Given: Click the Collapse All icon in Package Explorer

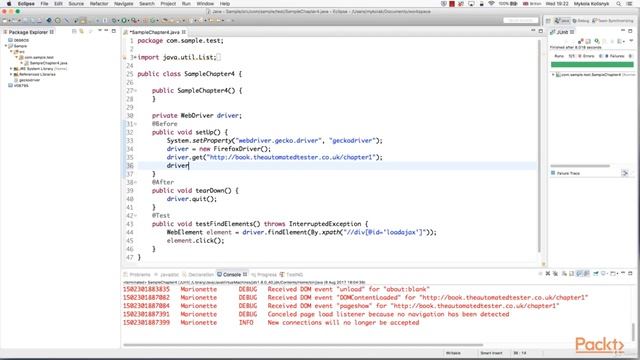Looking at the screenshot, I should point(74,31).
